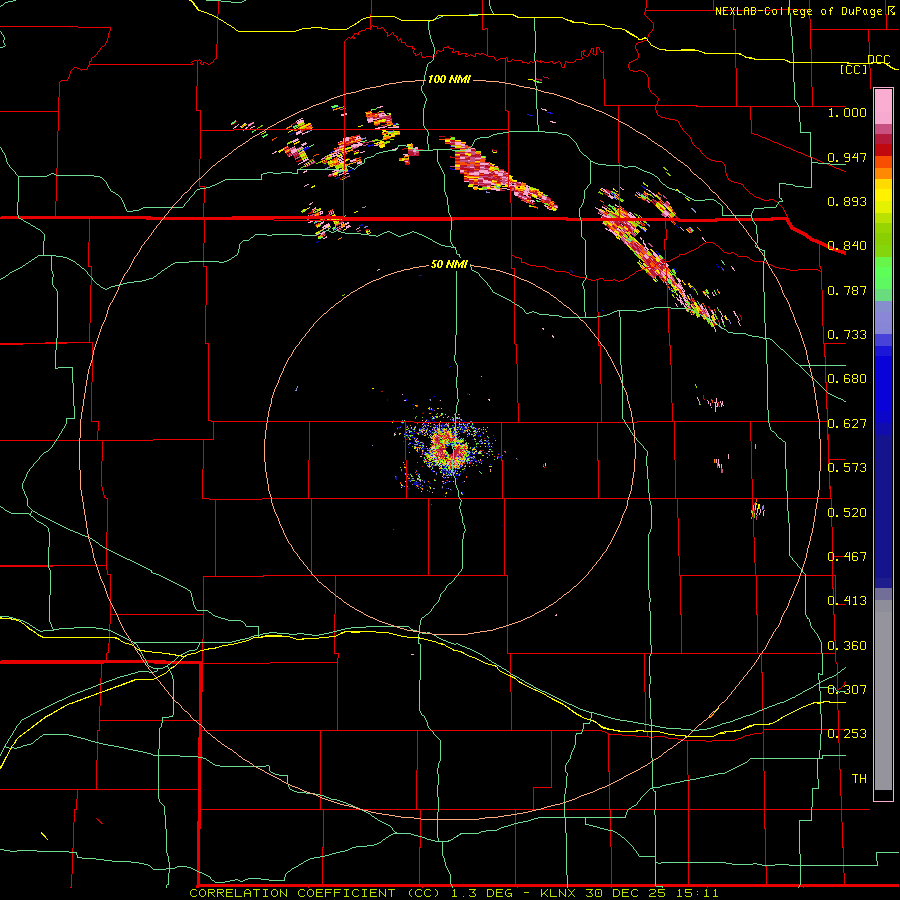Image resolution: width=900 pixels, height=900 pixels.
Task: Click the 'KLNX' radar site identifier
Action: pos(560,893)
